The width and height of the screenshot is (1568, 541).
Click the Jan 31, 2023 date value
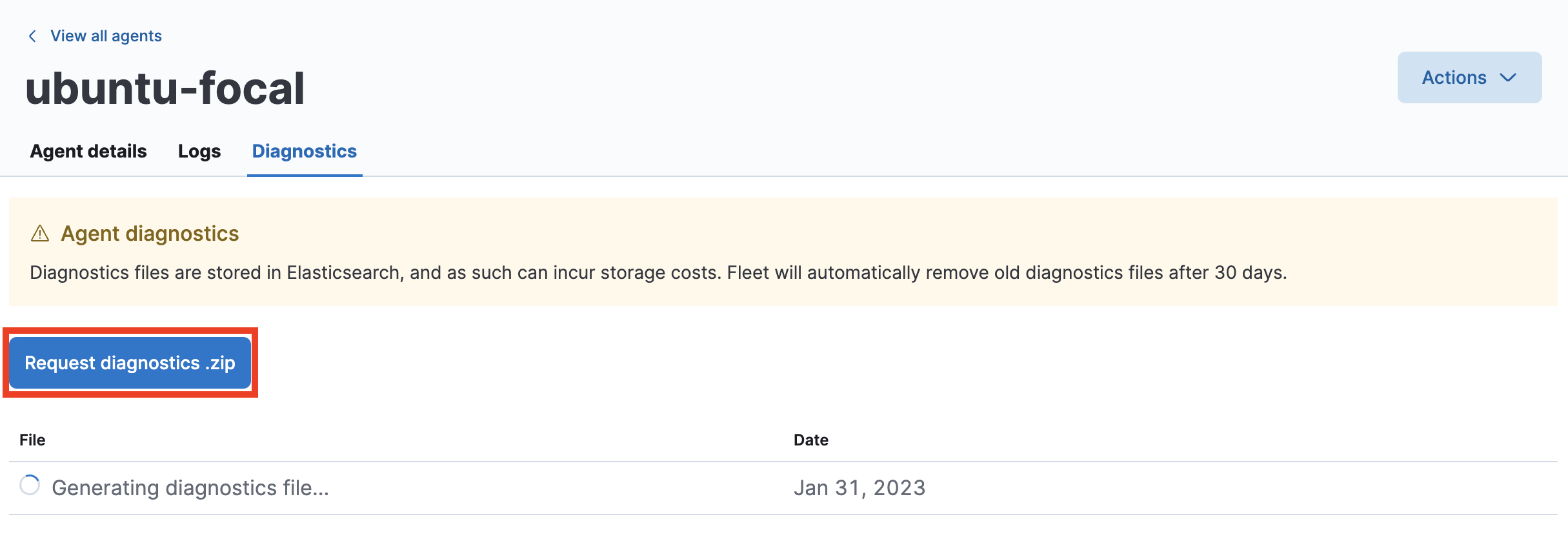click(860, 487)
